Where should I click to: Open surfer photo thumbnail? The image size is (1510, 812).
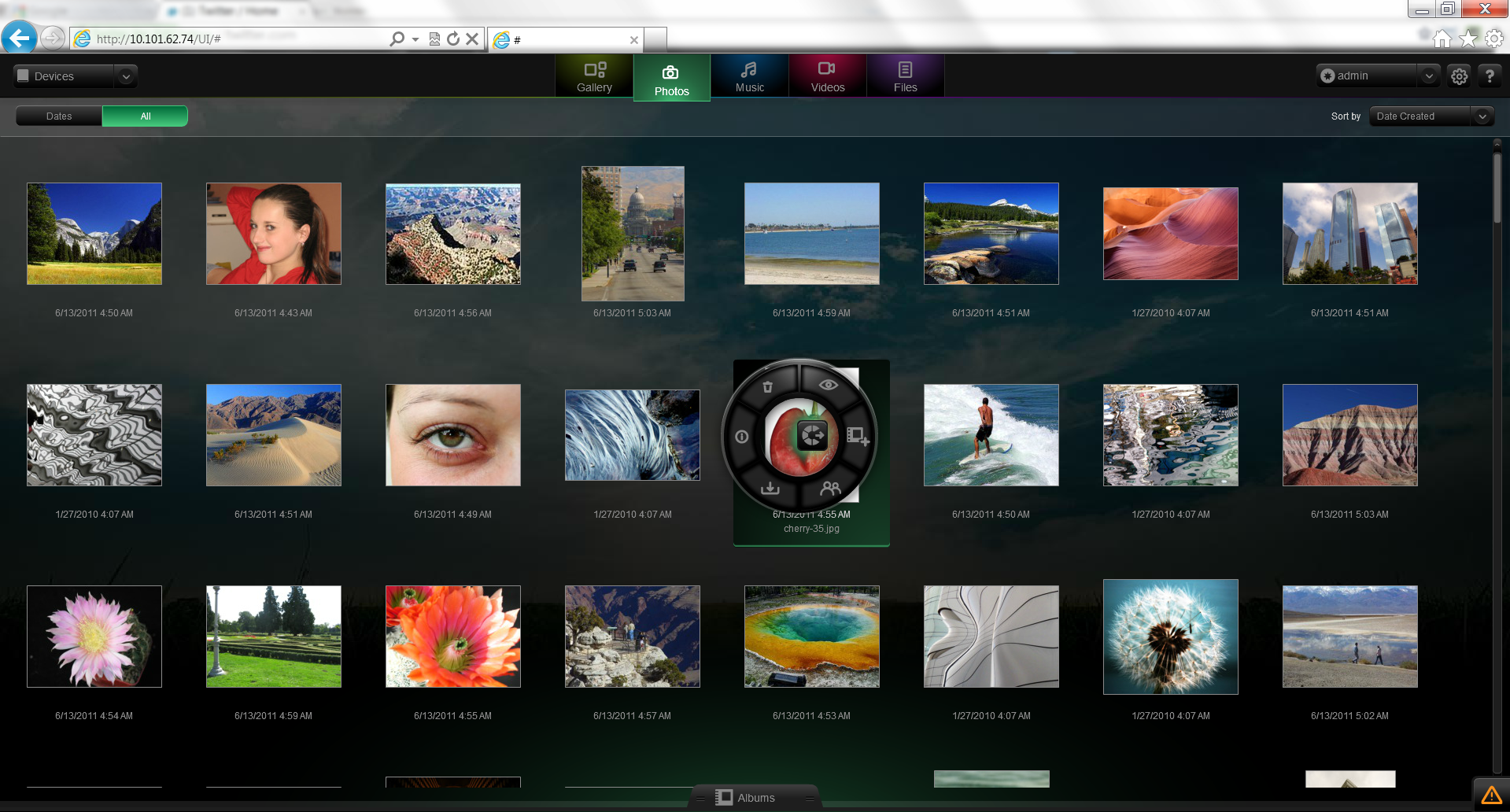pyautogui.click(x=991, y=435)
